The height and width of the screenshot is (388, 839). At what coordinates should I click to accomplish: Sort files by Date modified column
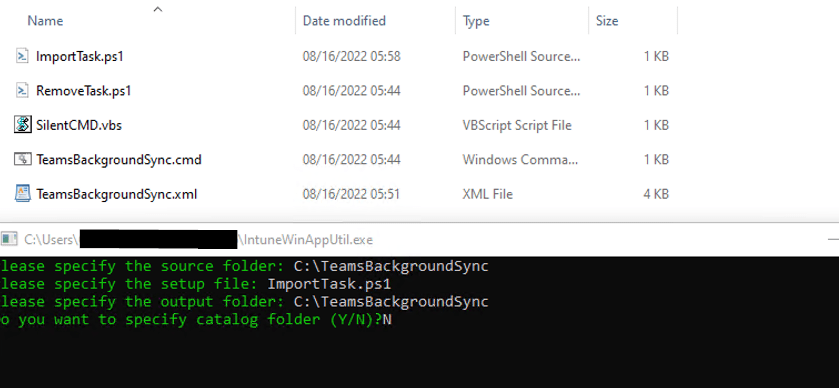coord(344,21)
